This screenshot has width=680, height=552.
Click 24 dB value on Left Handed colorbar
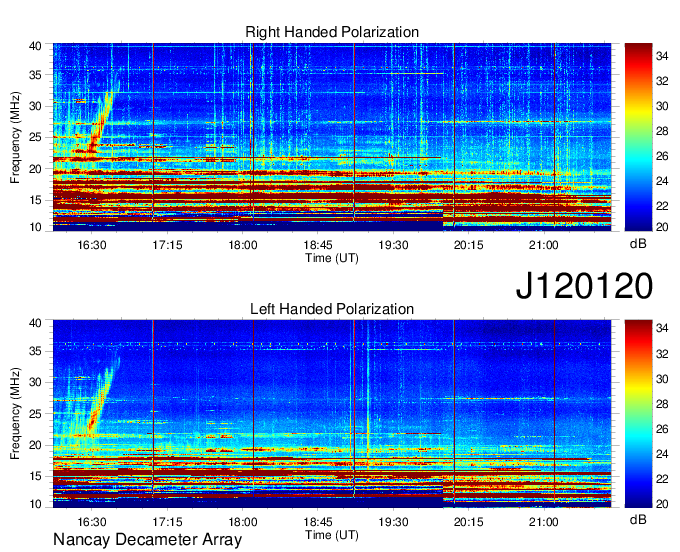(662, 454)
